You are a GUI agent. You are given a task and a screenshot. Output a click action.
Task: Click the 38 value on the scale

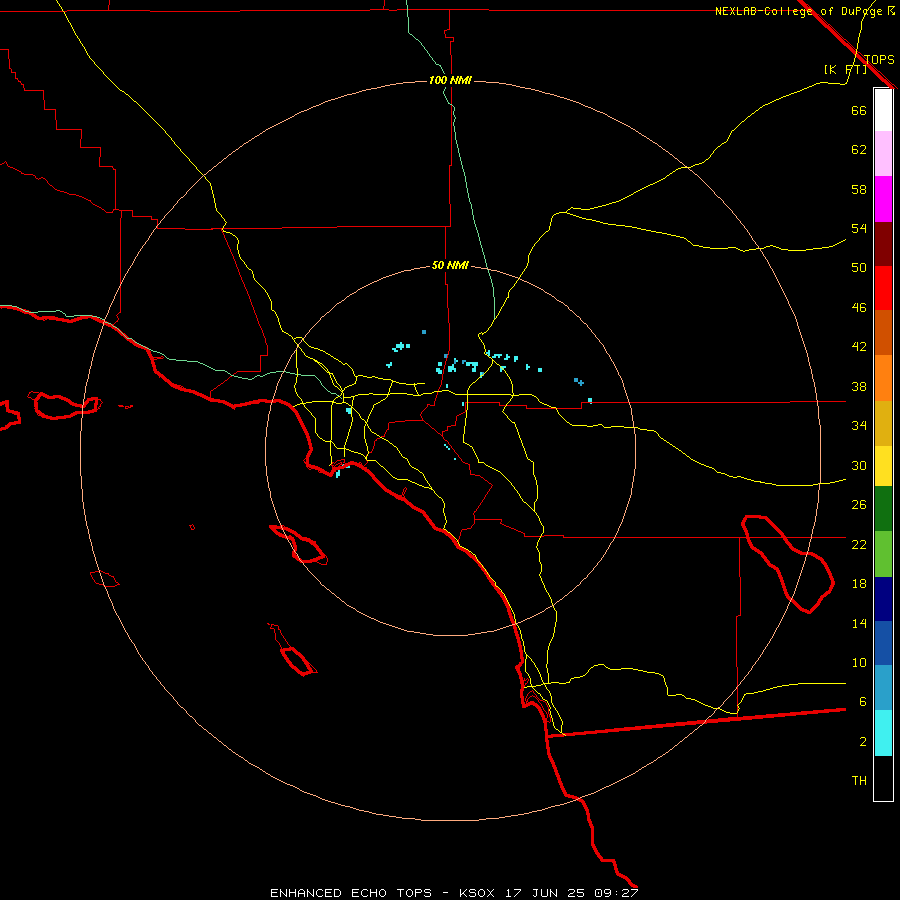859,386
